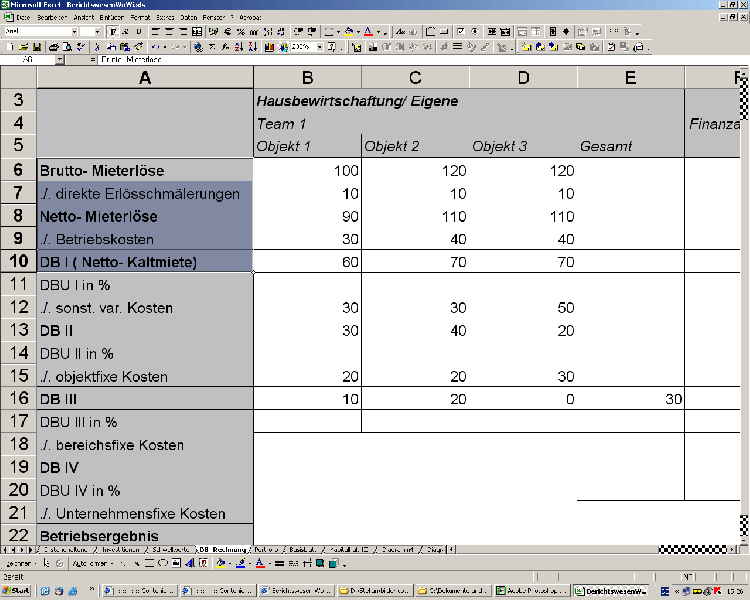Image resolution: width=750 pixels, height=600 pixels.
Task: Click the Merge and Center icon
Action: [198, 32]
